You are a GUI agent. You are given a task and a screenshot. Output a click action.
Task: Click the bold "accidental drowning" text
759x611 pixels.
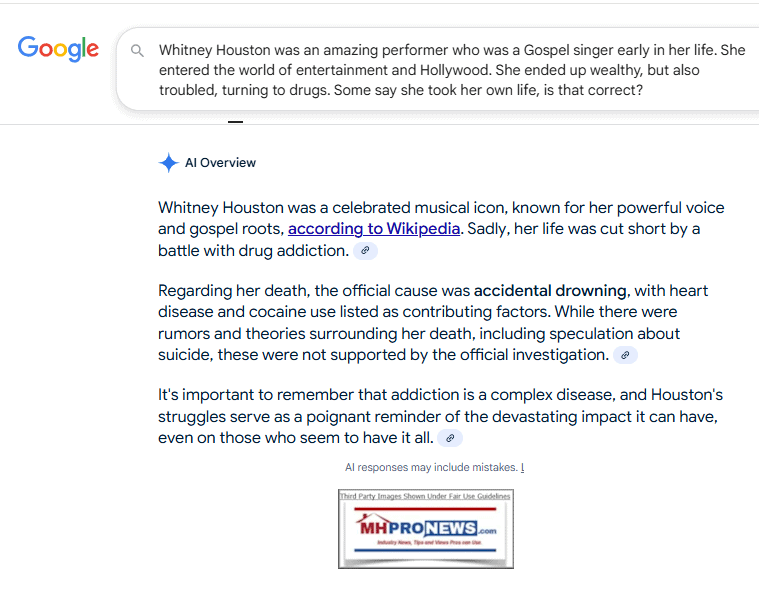tap(550, 291)
